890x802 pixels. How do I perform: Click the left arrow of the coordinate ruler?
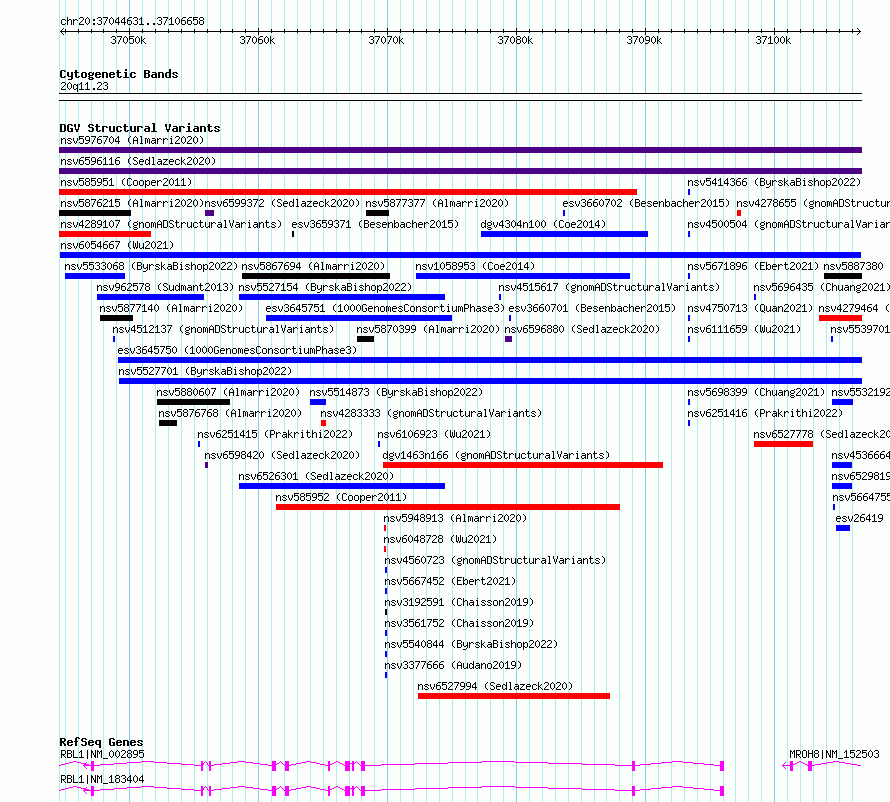[62, 32]
